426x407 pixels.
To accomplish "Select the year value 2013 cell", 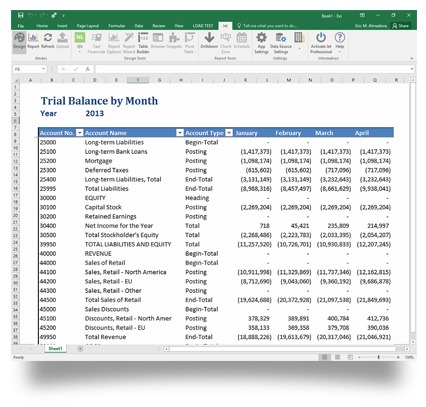I will (x=95, y=113).
